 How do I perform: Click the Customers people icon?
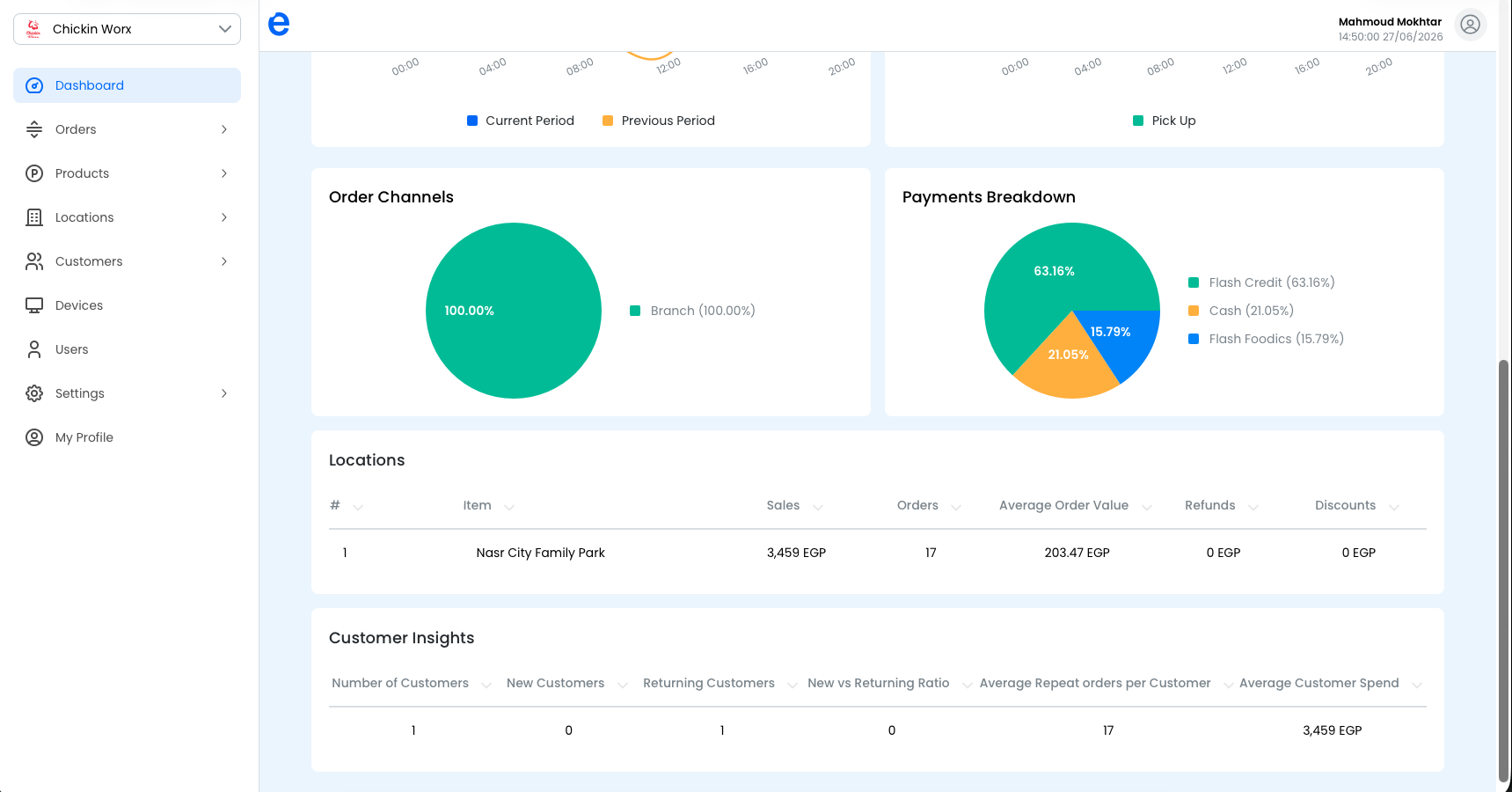click(x=34, y=261)
